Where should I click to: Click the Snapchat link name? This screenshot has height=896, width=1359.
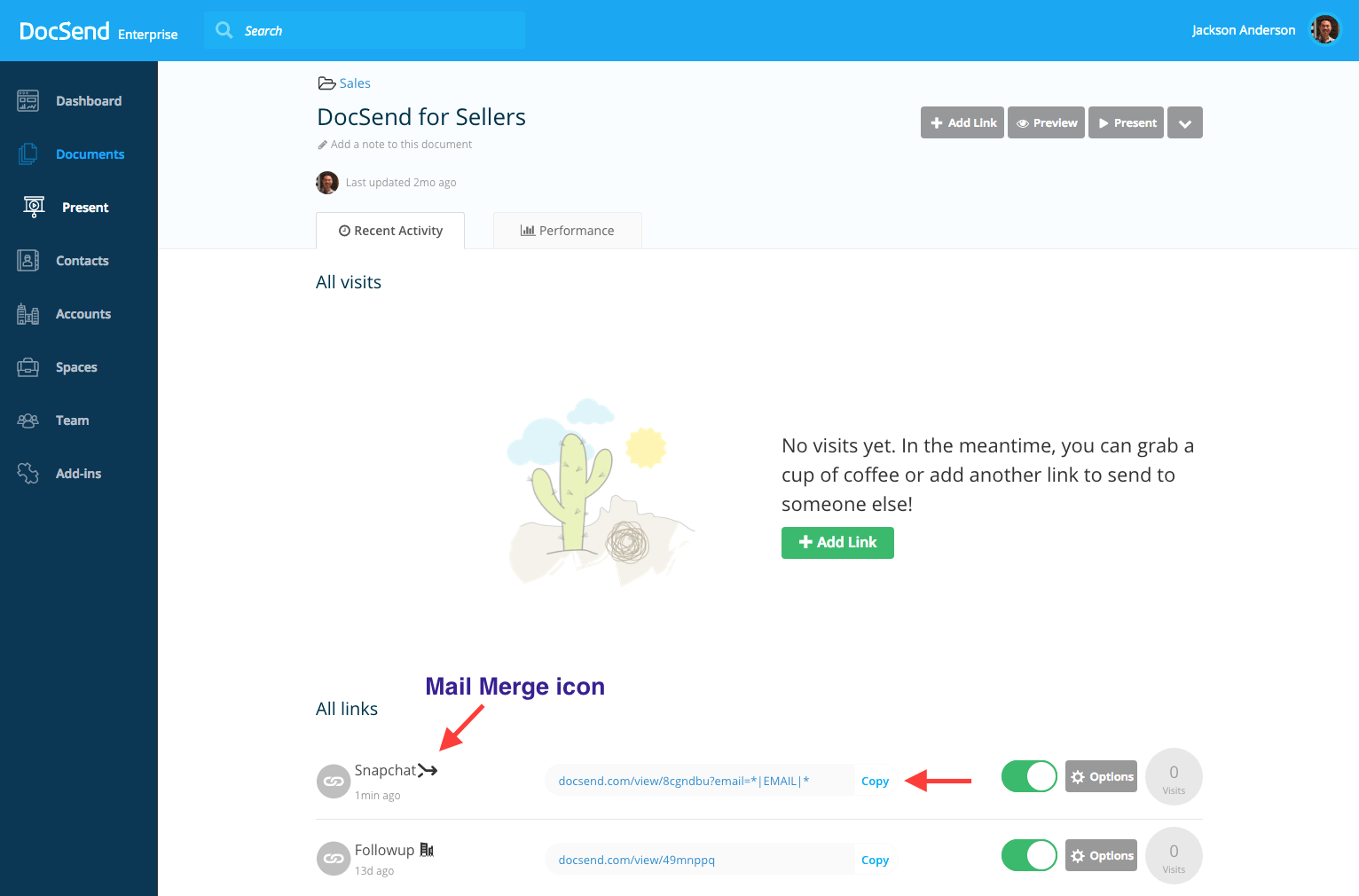pyautogui.click(x=385, y=770)
